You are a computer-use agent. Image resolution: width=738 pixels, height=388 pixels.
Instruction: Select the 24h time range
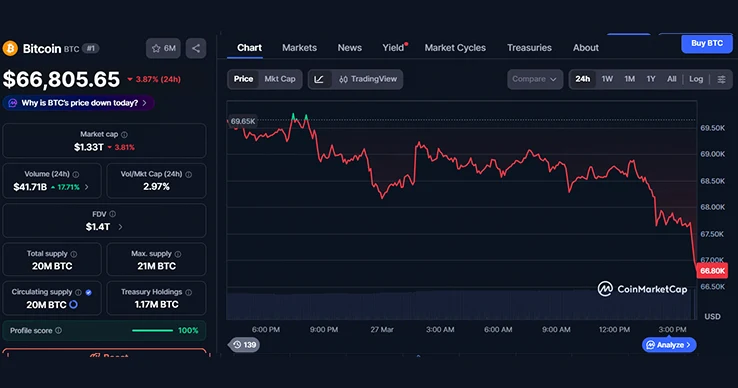582,79
